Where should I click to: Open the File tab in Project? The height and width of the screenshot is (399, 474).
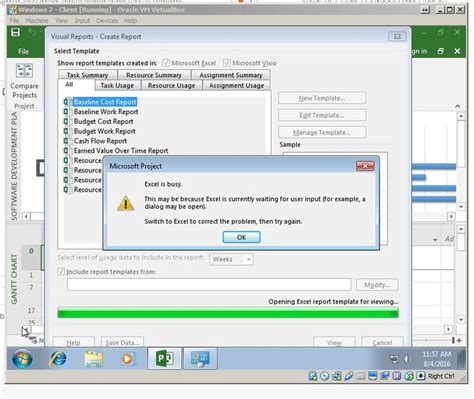click(x=23, y=51)
